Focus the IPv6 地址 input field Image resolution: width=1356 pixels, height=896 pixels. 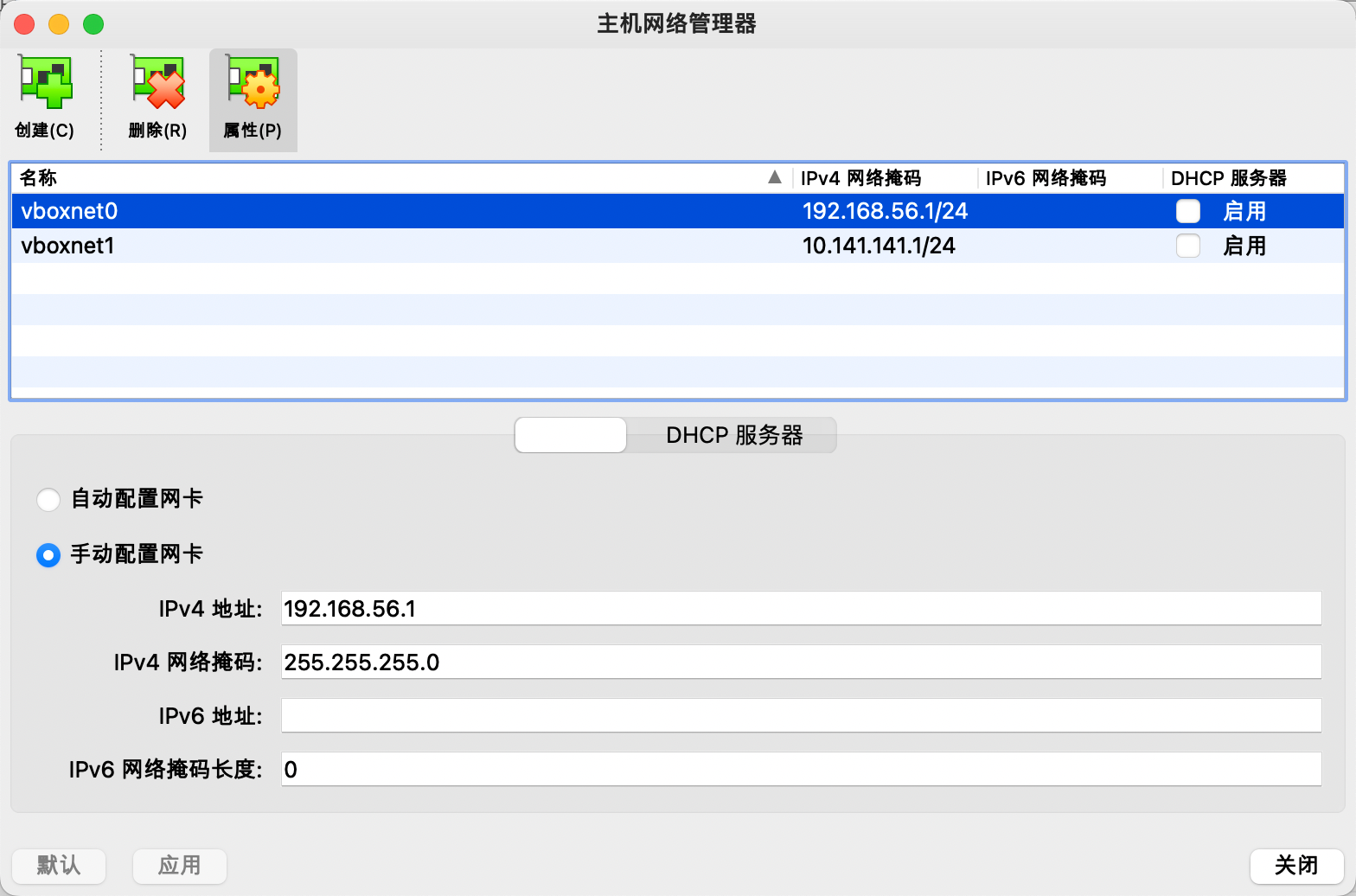click(802, 716)
